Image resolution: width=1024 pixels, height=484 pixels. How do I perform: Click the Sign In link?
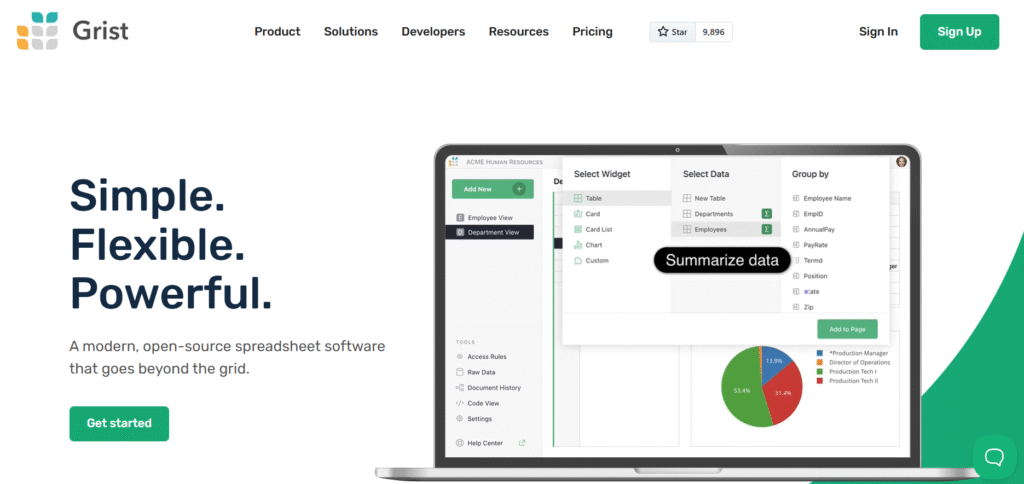[x=878, y=32]
